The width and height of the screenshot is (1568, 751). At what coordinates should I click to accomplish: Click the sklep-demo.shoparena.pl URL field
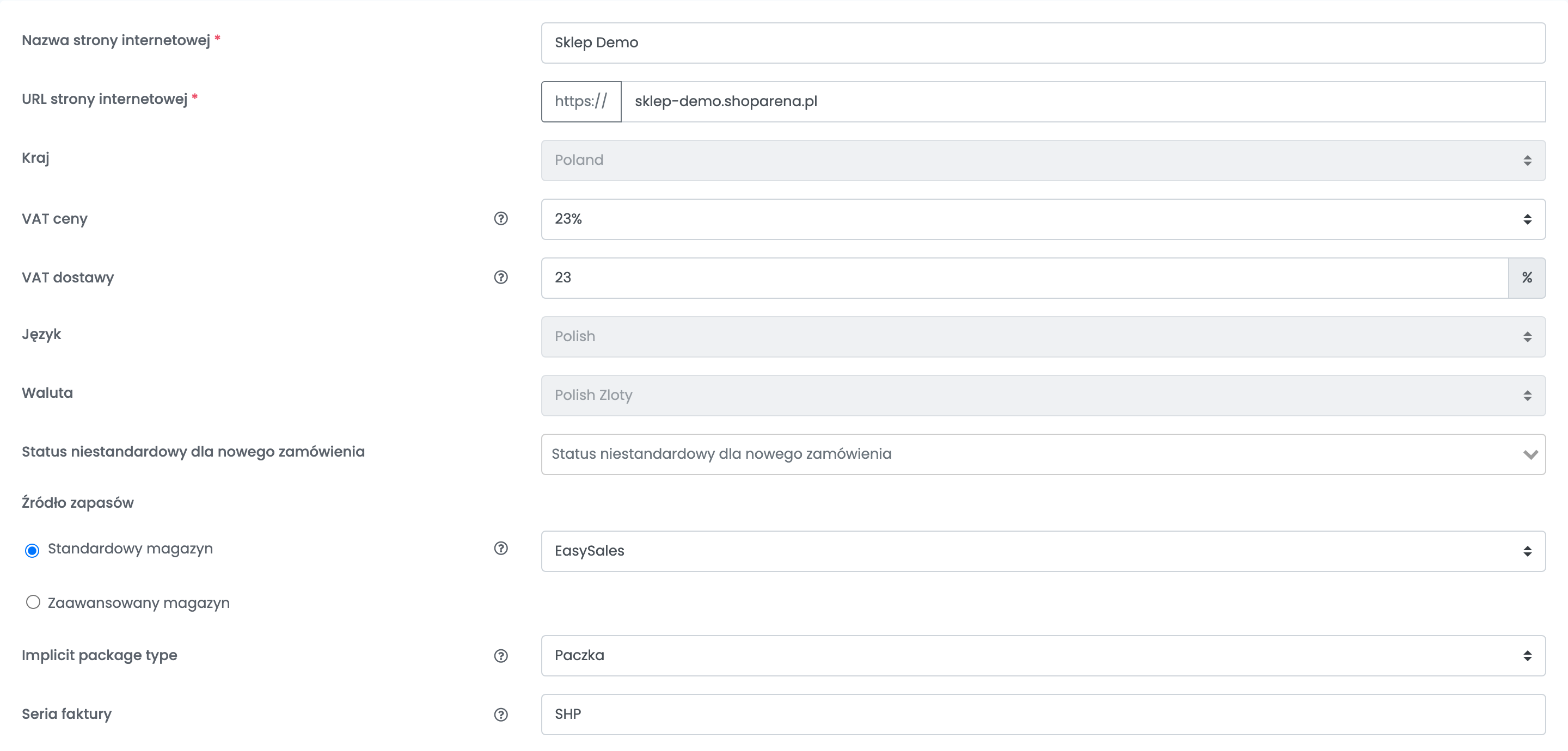1083,102
